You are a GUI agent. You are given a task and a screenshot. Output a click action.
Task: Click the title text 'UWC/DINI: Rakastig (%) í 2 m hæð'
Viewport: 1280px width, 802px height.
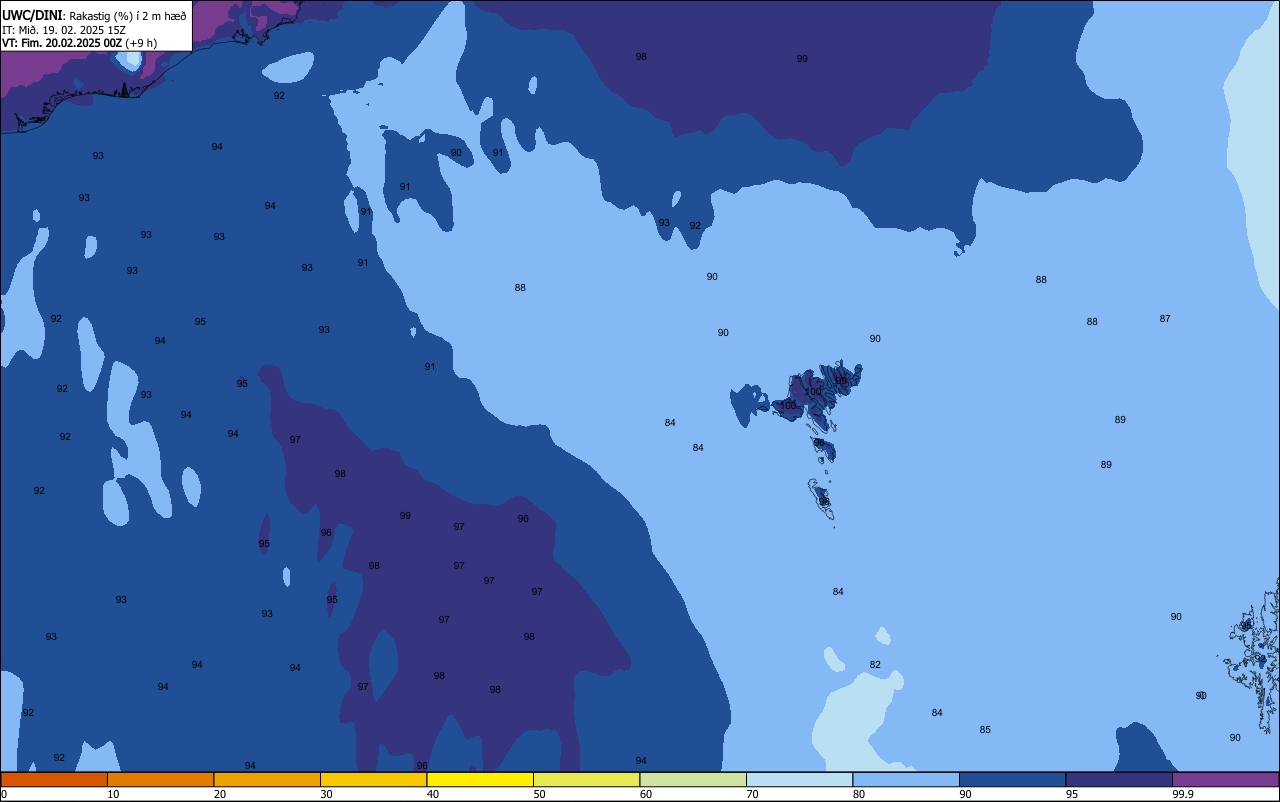pos(94,15)
